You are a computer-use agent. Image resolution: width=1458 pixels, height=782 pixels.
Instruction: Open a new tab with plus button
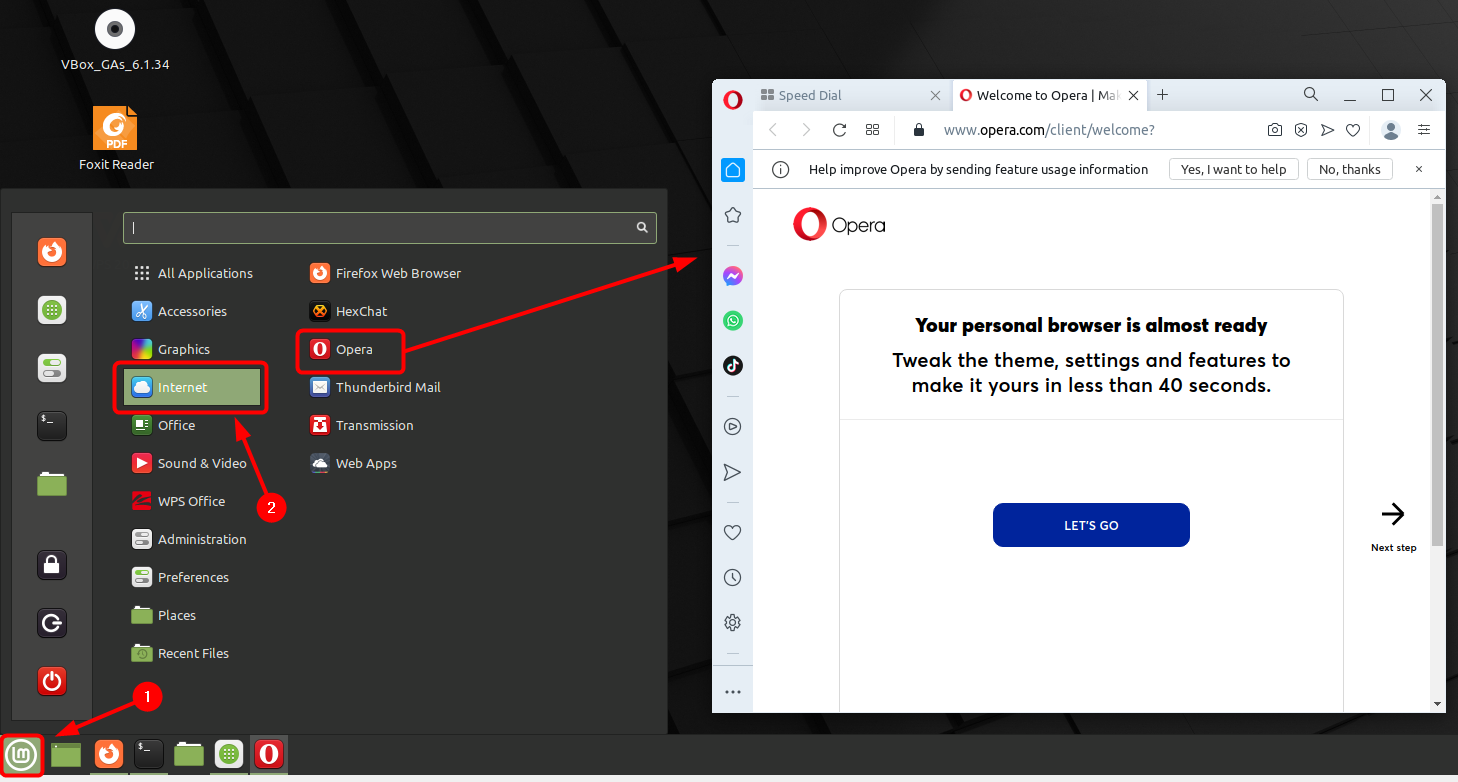pos(1162,95)
